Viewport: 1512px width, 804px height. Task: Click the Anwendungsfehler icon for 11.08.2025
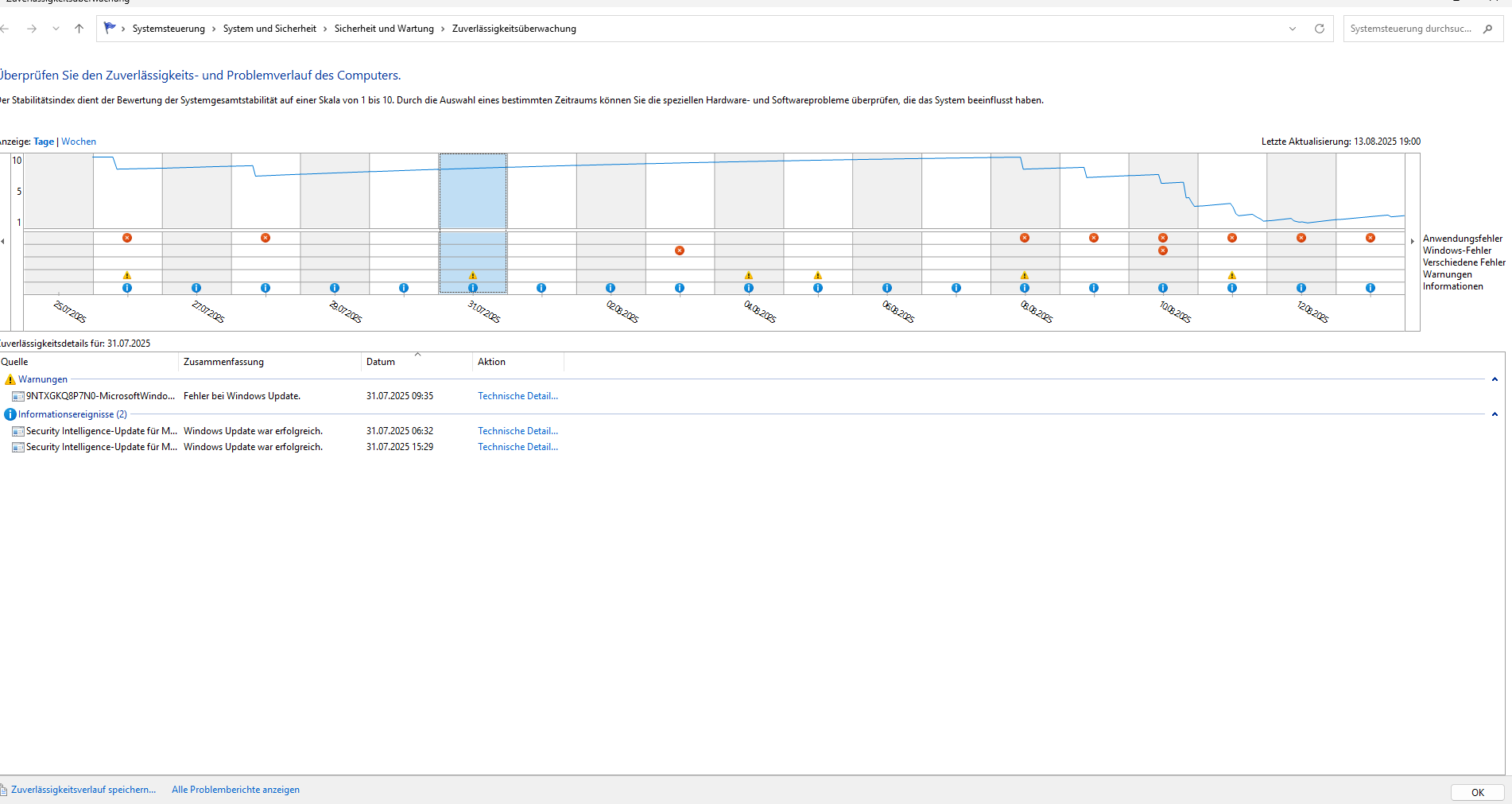coord(1232,238)
